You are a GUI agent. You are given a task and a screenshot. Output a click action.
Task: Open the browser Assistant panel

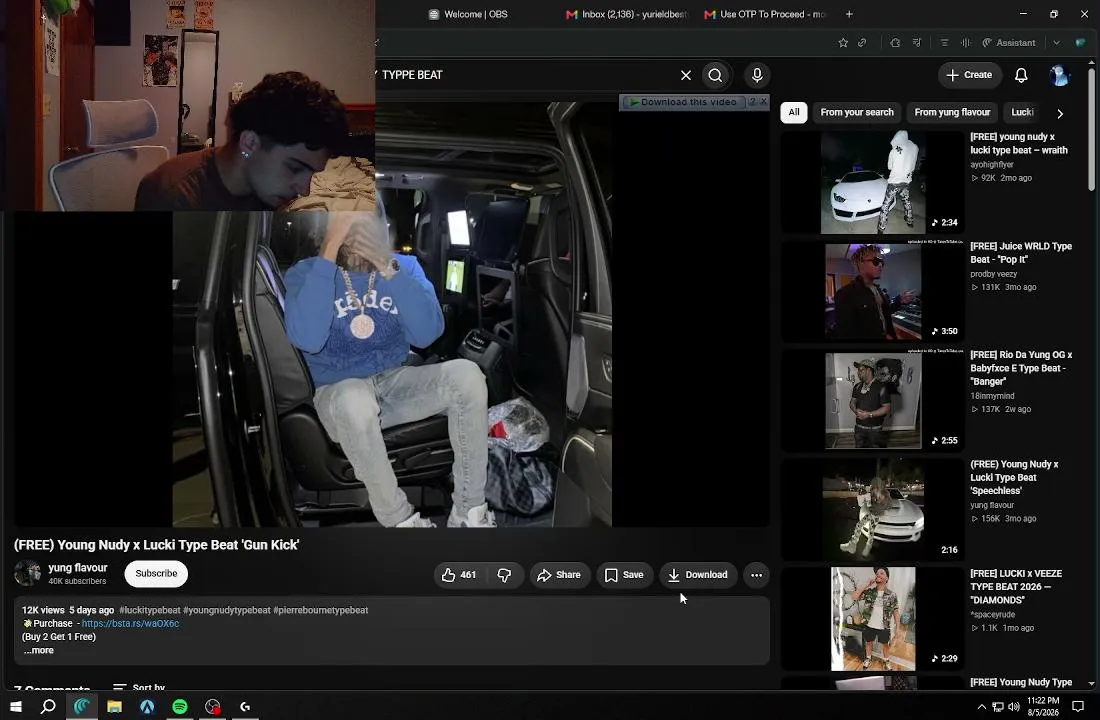click(x=1009, y=43)
